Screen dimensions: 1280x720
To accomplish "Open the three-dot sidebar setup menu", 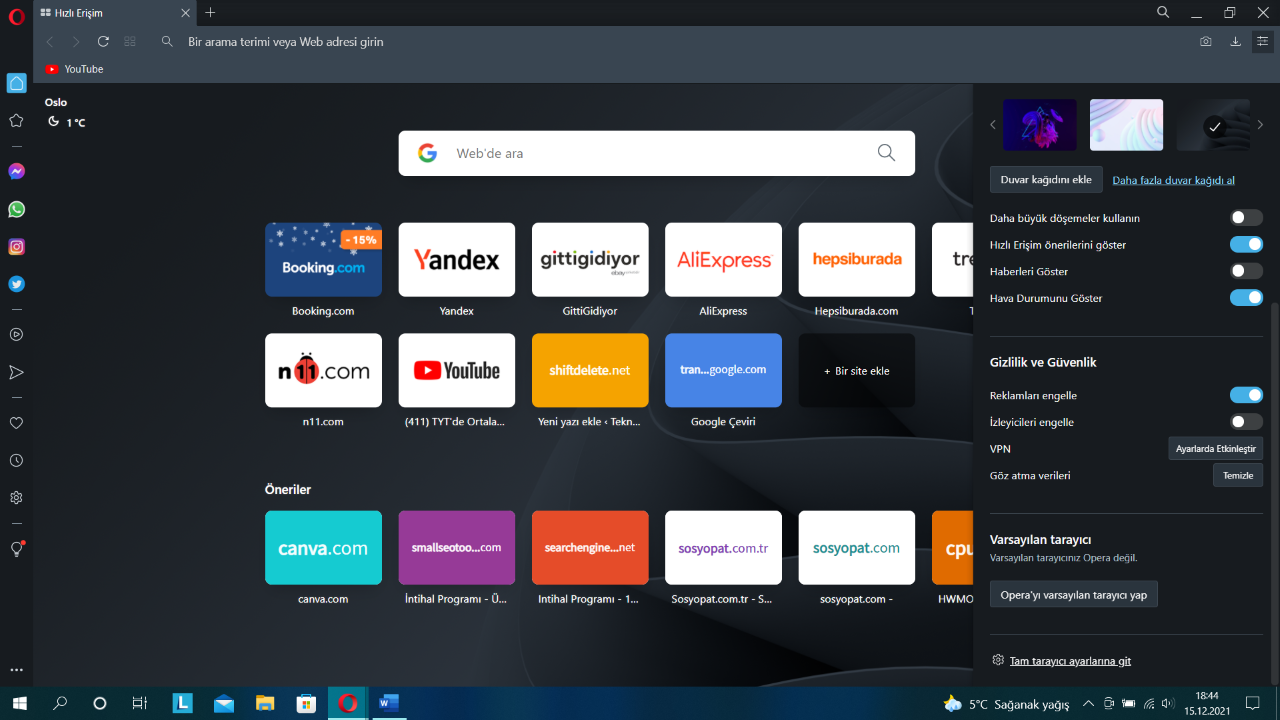I will (16, 669).
